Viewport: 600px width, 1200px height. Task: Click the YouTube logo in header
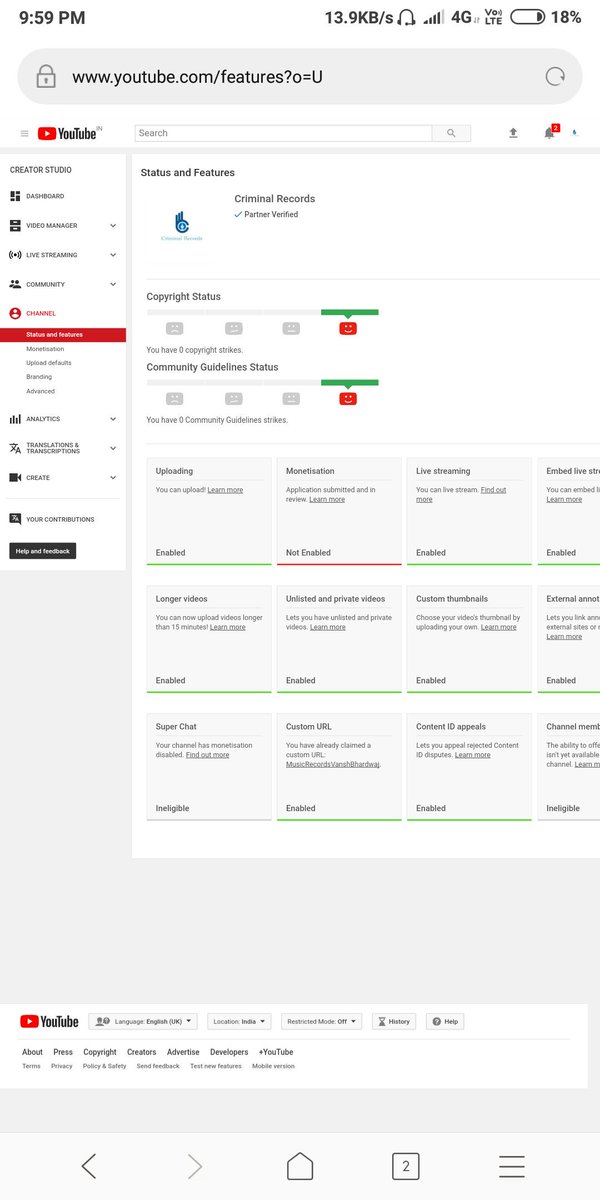[67, 133]
